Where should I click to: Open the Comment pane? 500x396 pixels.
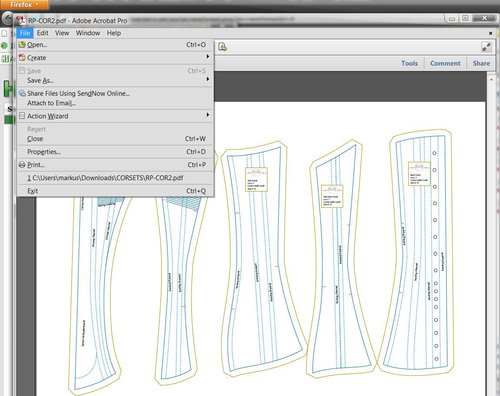pos(445,63)
